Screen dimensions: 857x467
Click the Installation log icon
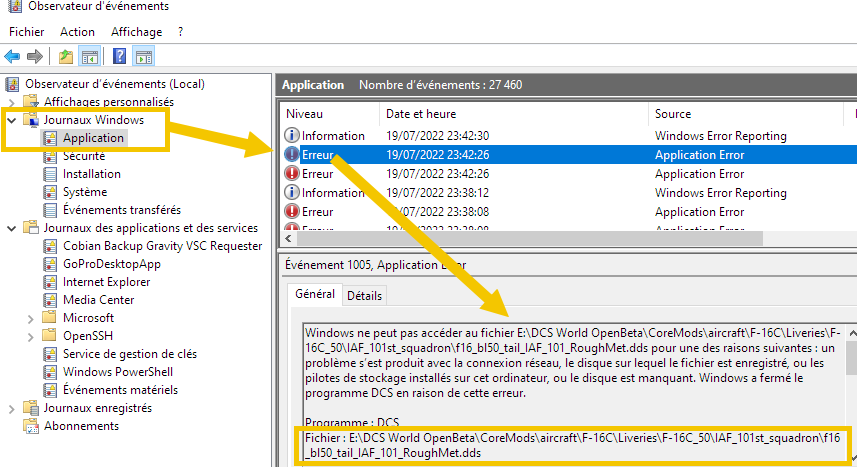pyautogui.click(x=50, y=174)
